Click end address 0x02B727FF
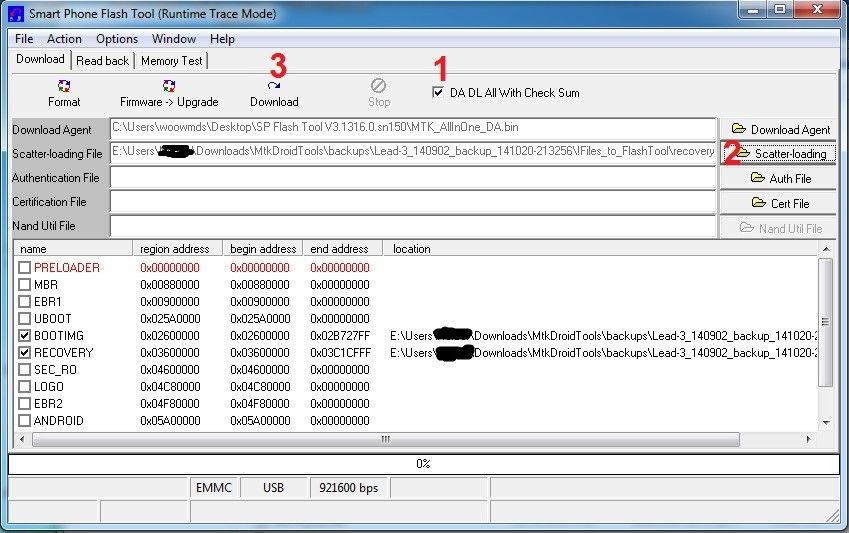849x533 pixels. coord(340,336)
